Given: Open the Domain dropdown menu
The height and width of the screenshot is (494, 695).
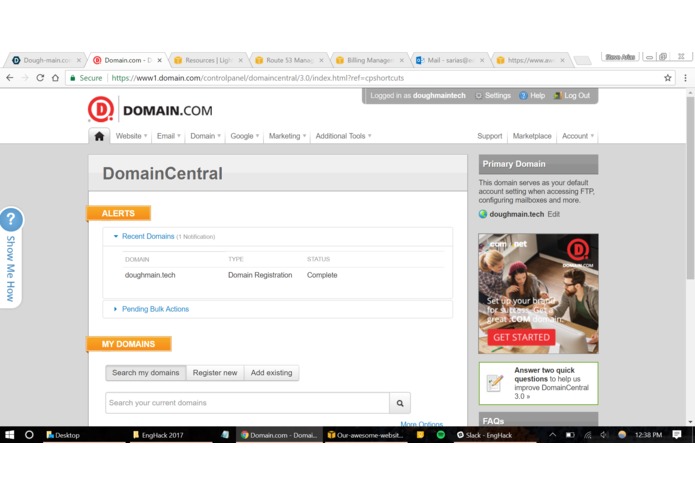Looking at the screenshot, I should tap(205, 136).
